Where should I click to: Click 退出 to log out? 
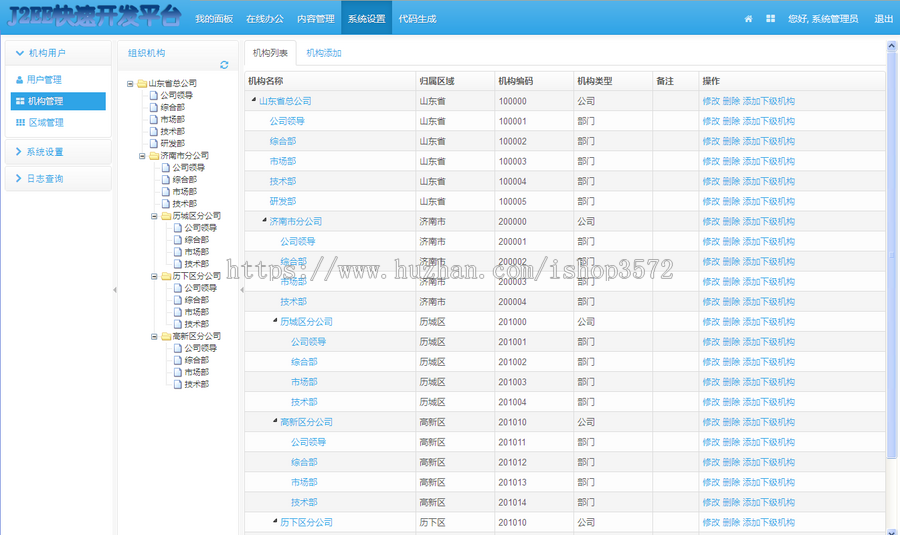point(883,19)
